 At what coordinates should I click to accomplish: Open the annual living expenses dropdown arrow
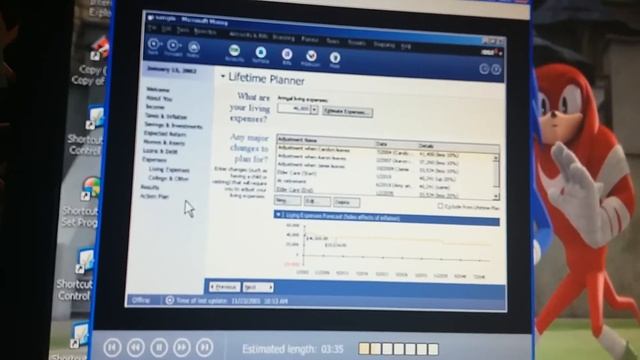314,109
